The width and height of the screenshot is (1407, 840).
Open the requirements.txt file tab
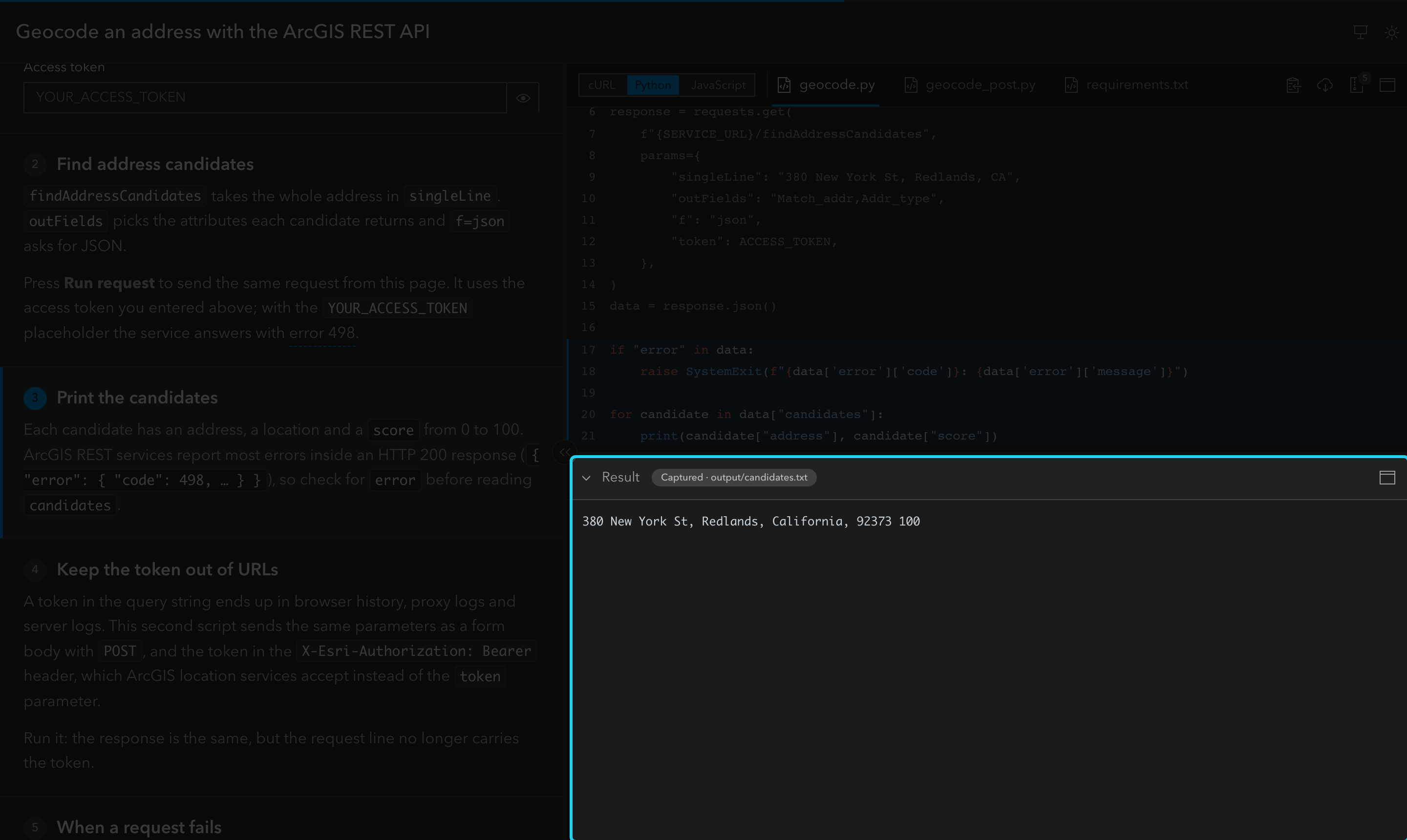tap(1126, 85)
